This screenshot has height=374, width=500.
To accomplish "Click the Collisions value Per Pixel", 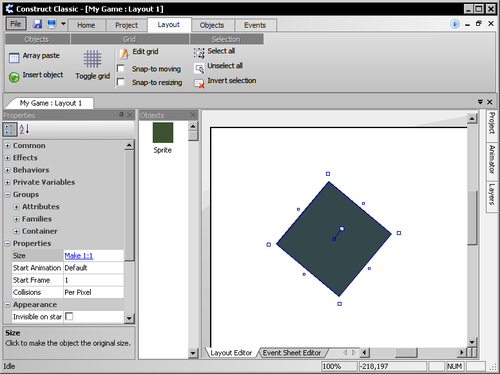I will point(93,293).
